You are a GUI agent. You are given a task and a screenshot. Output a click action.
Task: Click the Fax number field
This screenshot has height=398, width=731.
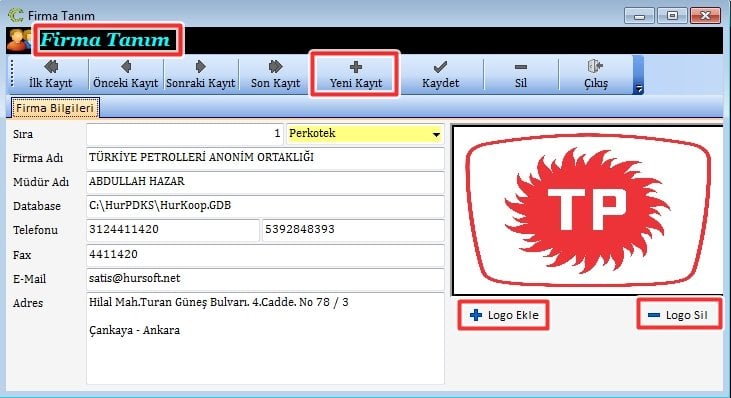265,255
